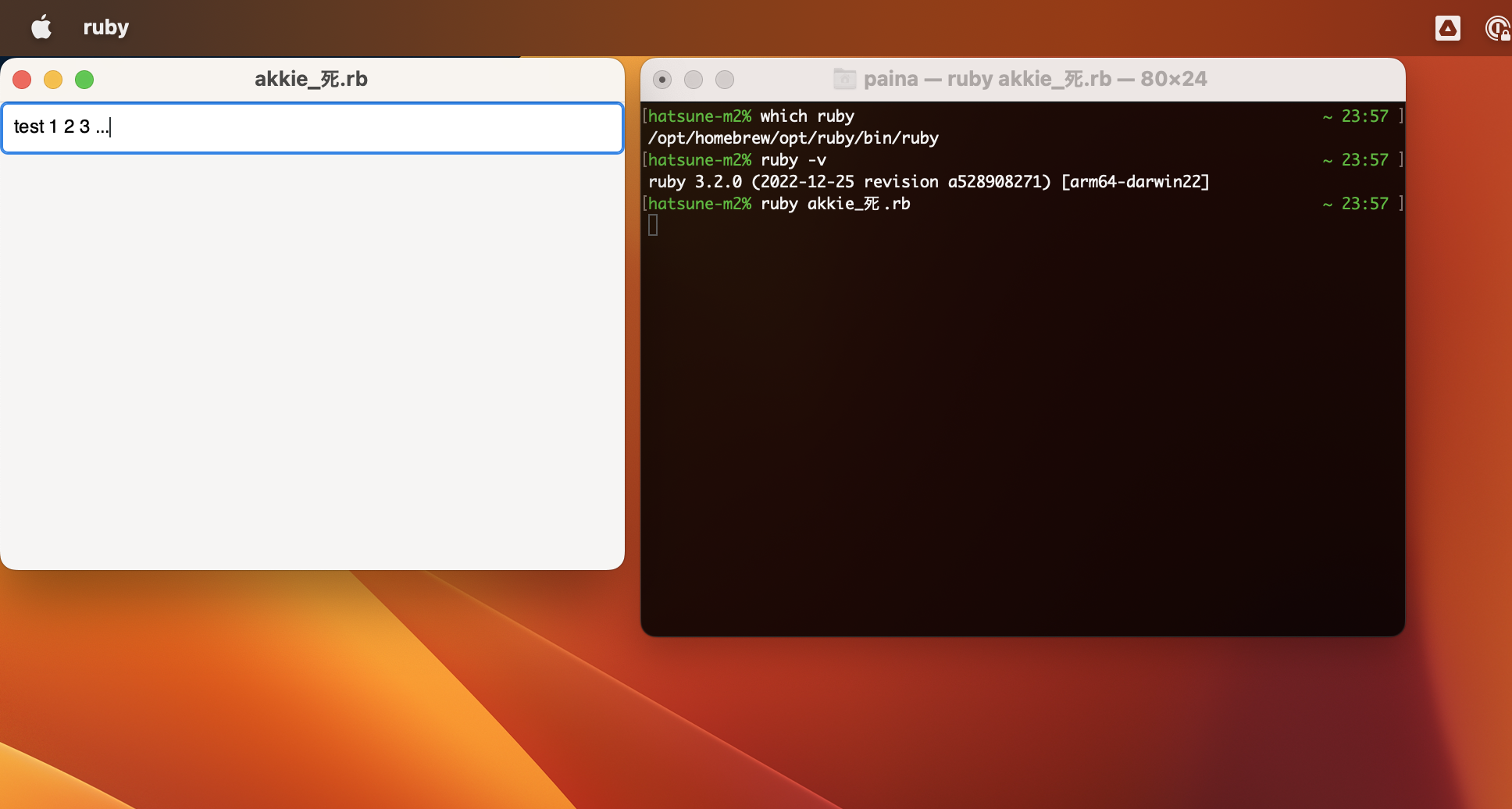Viewport: 1512px width, 809px height.
Task: Focus the text field containing "test 1 2 3"
Action: tap(312, 127)
